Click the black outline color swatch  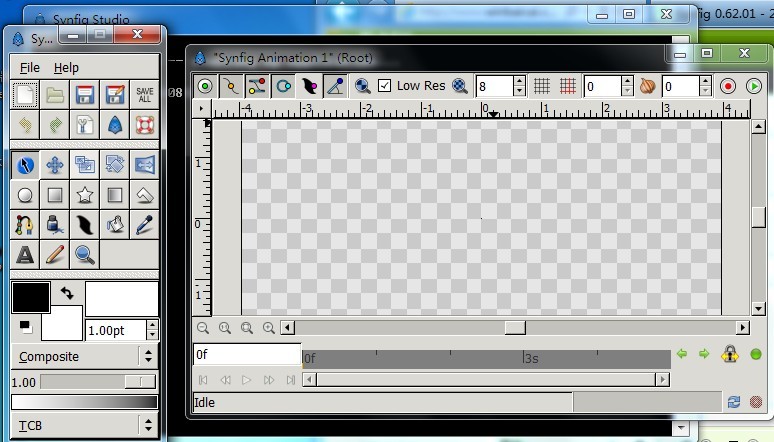tap(30, 297)
